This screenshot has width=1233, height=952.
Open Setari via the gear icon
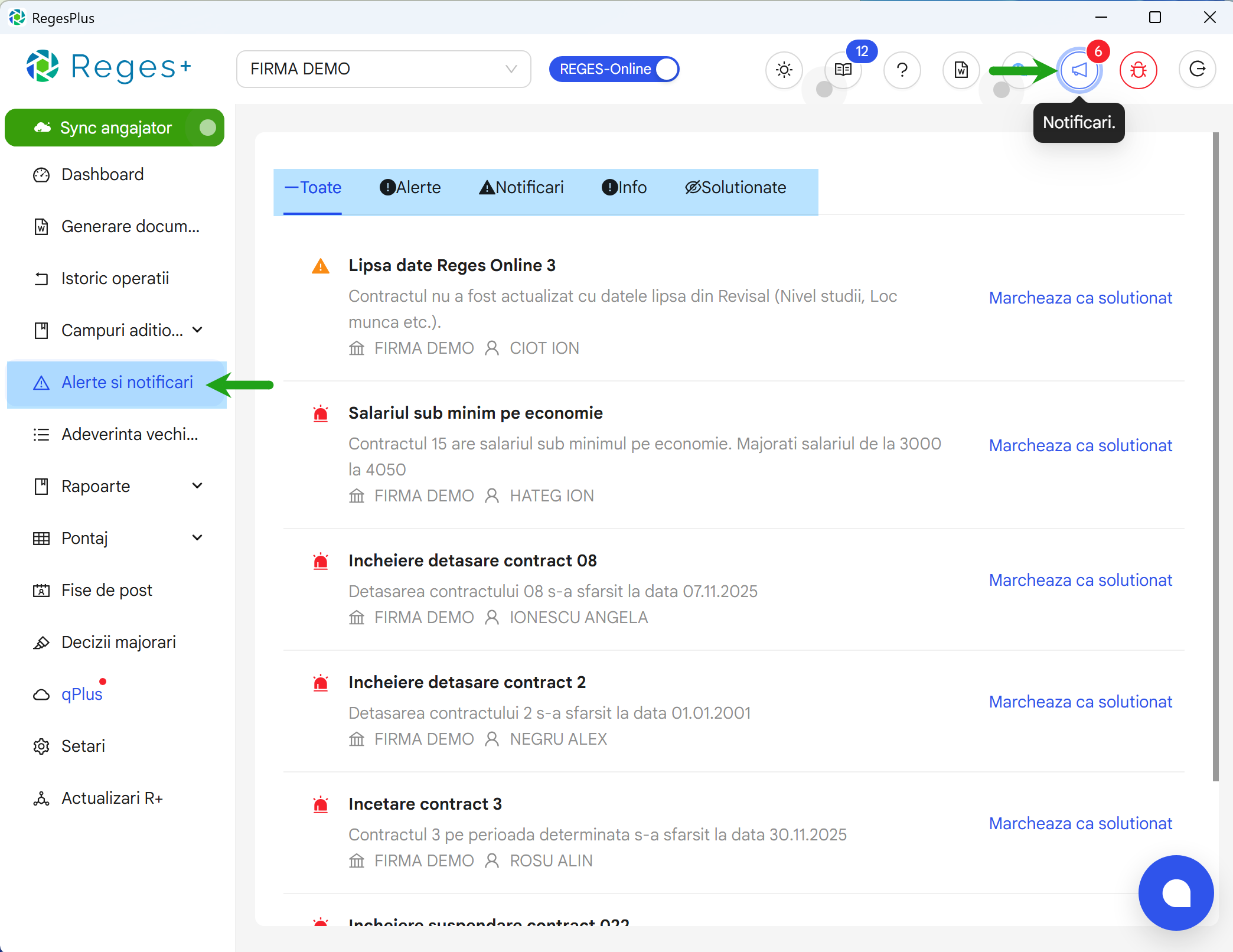tap(83, 746)
